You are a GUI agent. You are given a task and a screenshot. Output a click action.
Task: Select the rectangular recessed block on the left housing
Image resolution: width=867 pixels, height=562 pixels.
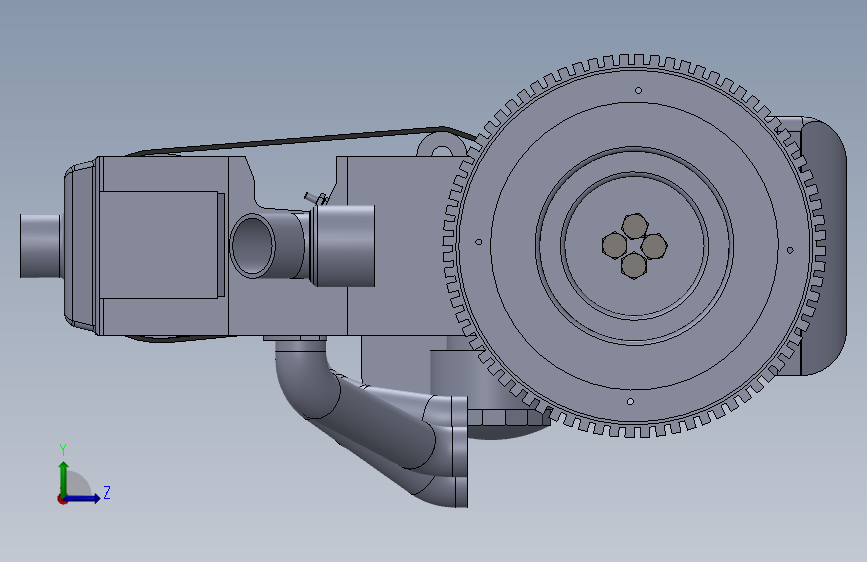click(x=159, y=245)
